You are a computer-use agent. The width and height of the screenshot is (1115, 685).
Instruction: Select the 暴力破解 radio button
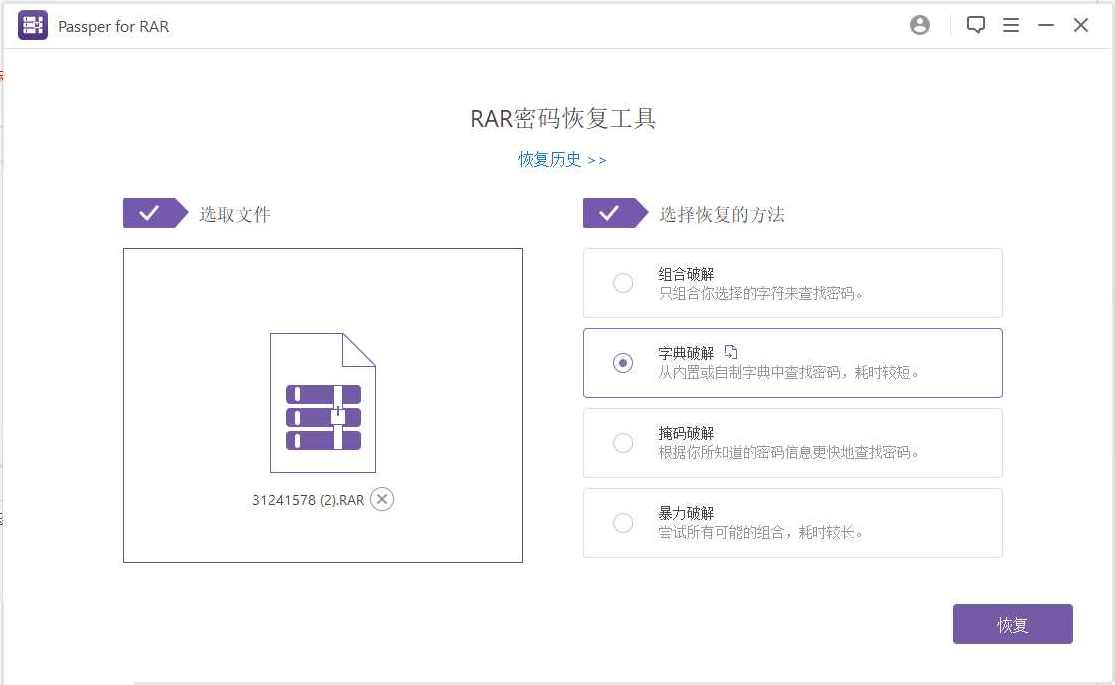click(x=623, y=523)
